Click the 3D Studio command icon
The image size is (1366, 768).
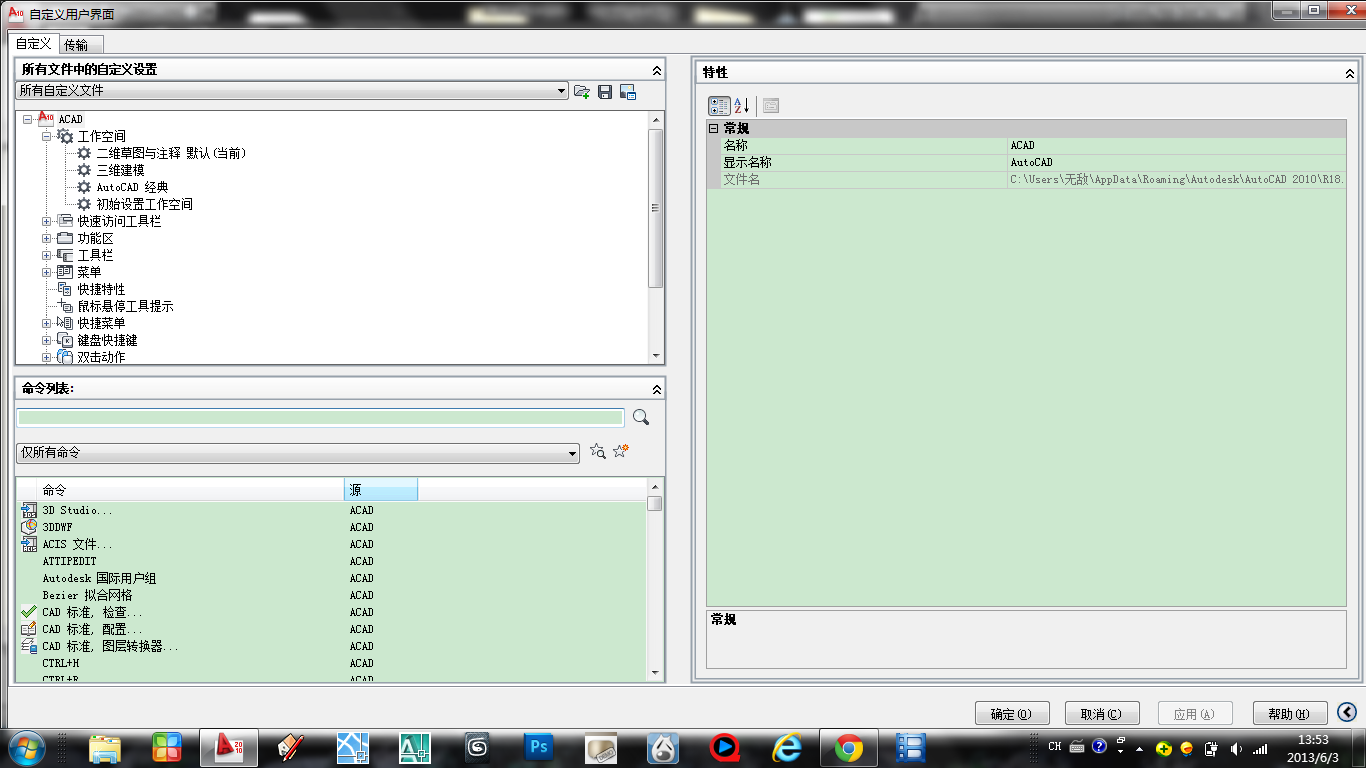click(x=29, y=510)
